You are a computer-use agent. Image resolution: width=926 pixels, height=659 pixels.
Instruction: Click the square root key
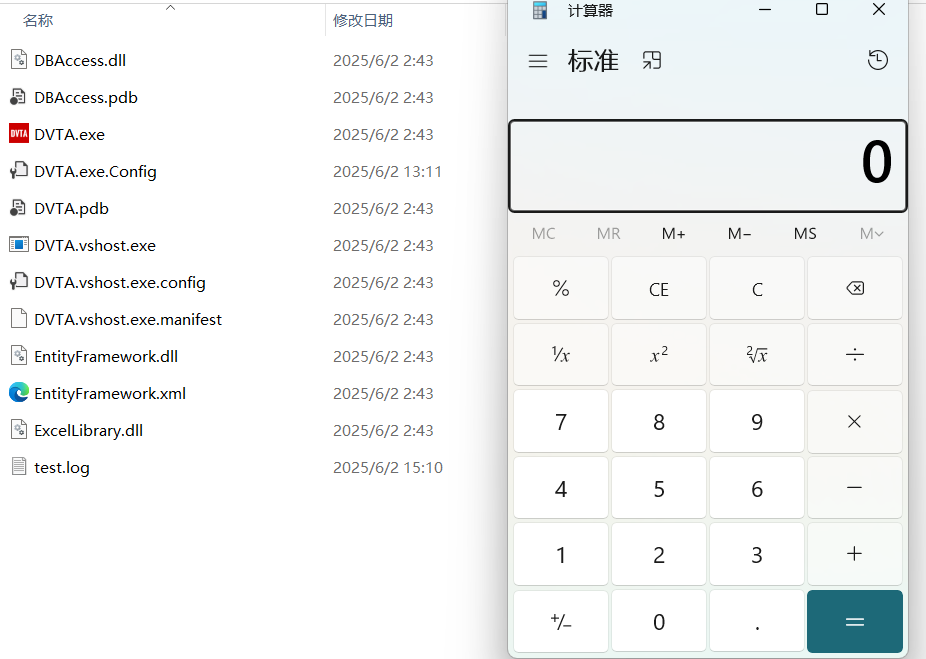point(757,354)
